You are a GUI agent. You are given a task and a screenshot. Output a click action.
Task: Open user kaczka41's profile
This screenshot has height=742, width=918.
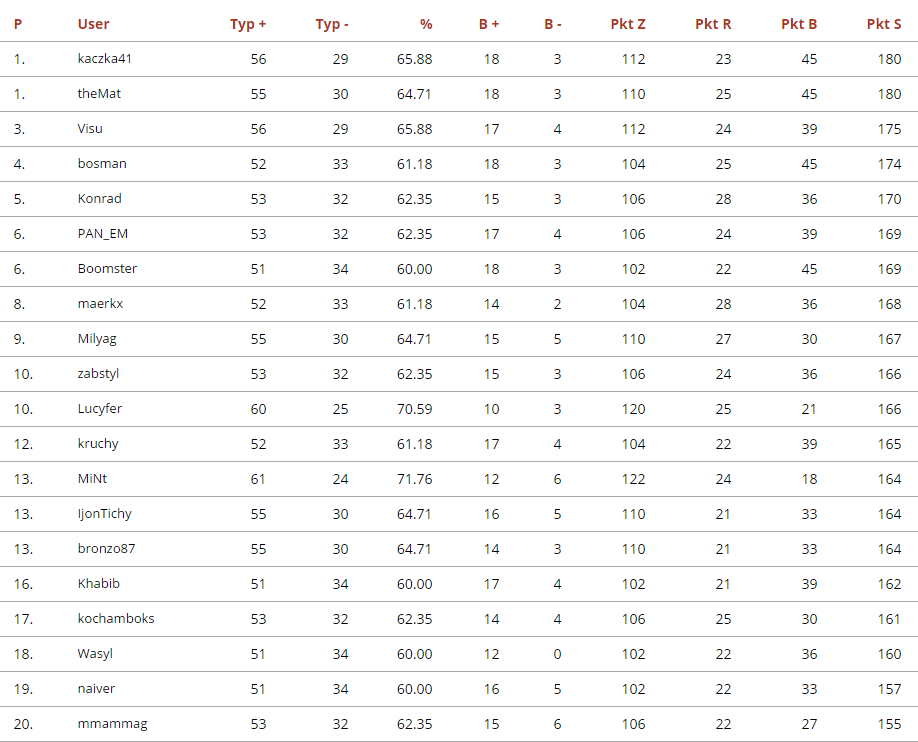105,59
